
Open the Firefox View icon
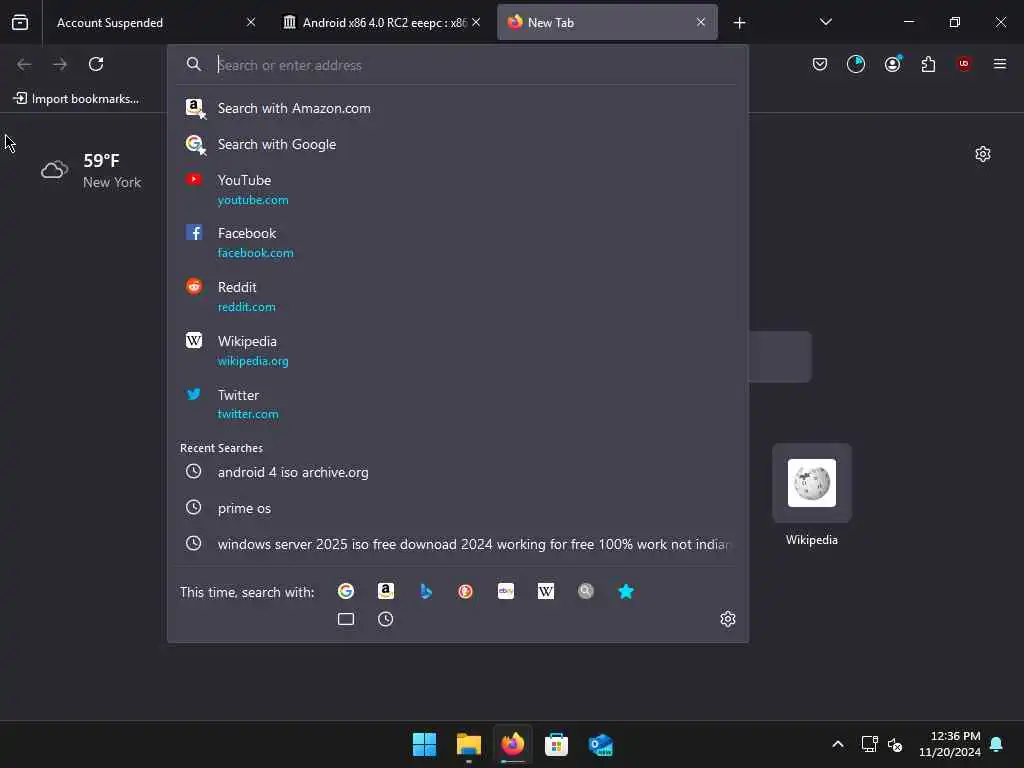[20, 22]
